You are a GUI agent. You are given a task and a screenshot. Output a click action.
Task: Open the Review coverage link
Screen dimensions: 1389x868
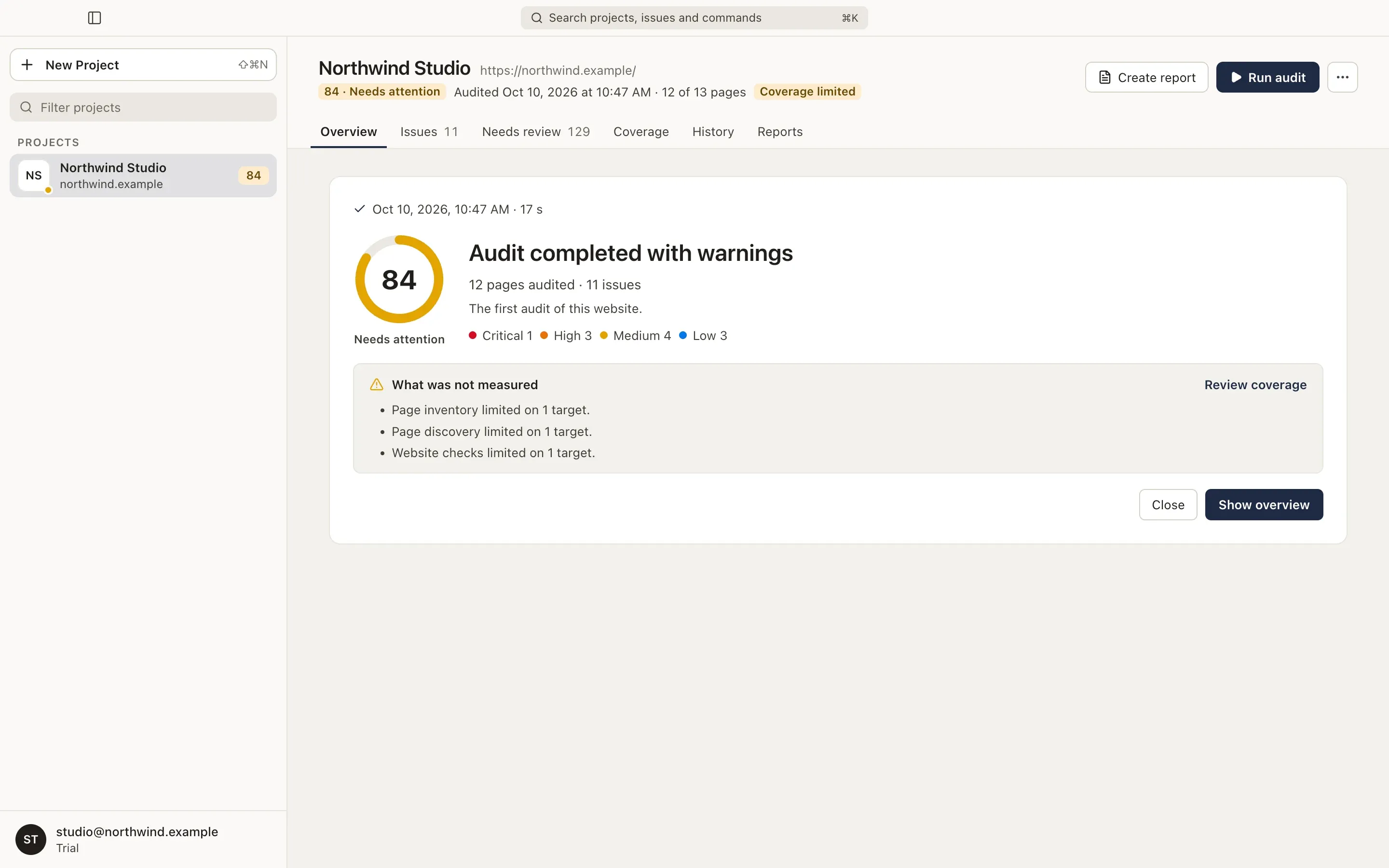click(1255, 385)
